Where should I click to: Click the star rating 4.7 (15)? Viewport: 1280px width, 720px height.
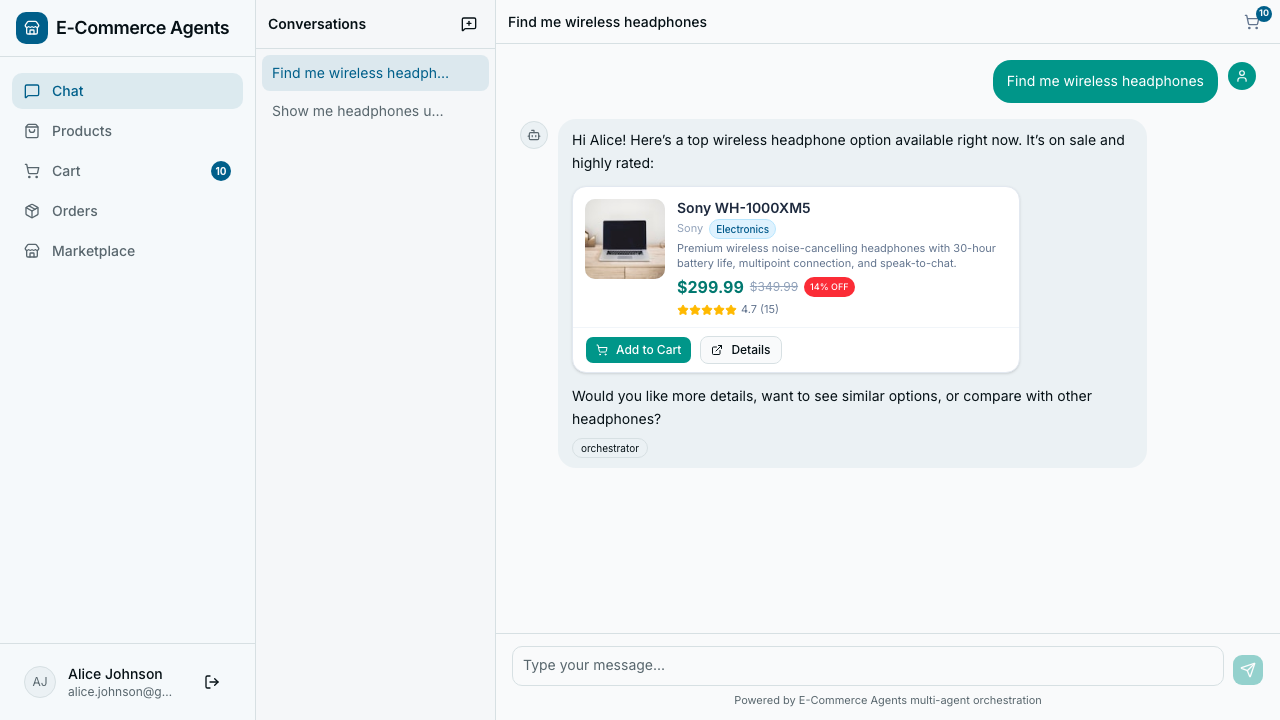click(x=728, y=310)
